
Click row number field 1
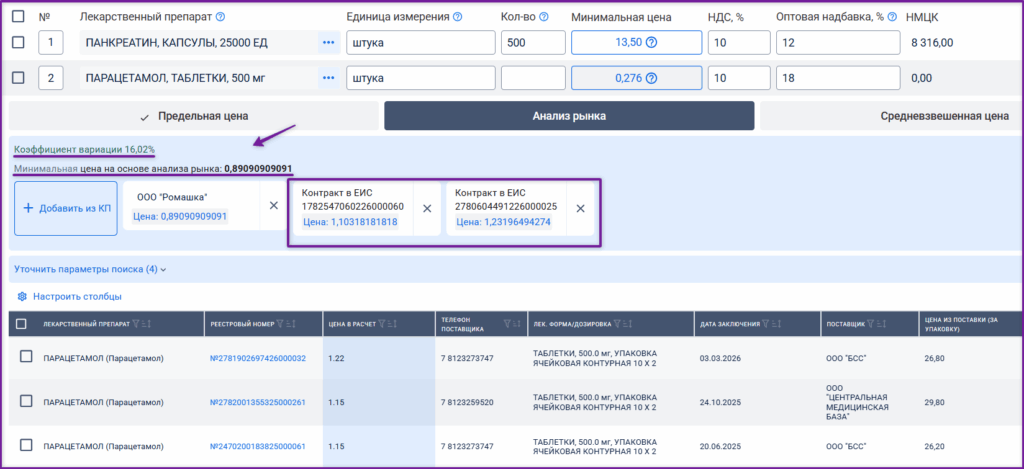tap(51, 43)
